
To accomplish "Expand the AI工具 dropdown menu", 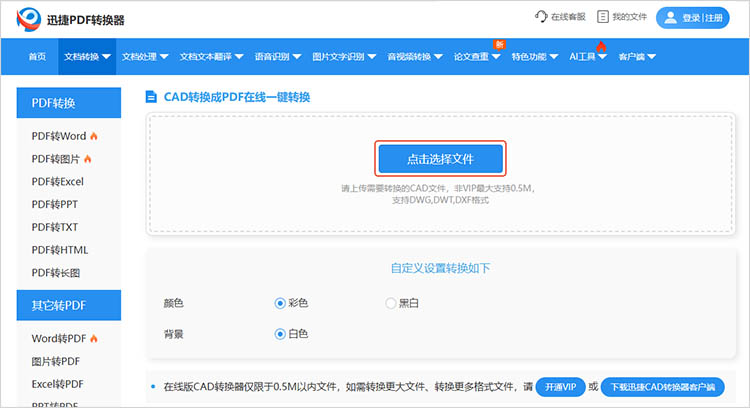I will [588, 57].
